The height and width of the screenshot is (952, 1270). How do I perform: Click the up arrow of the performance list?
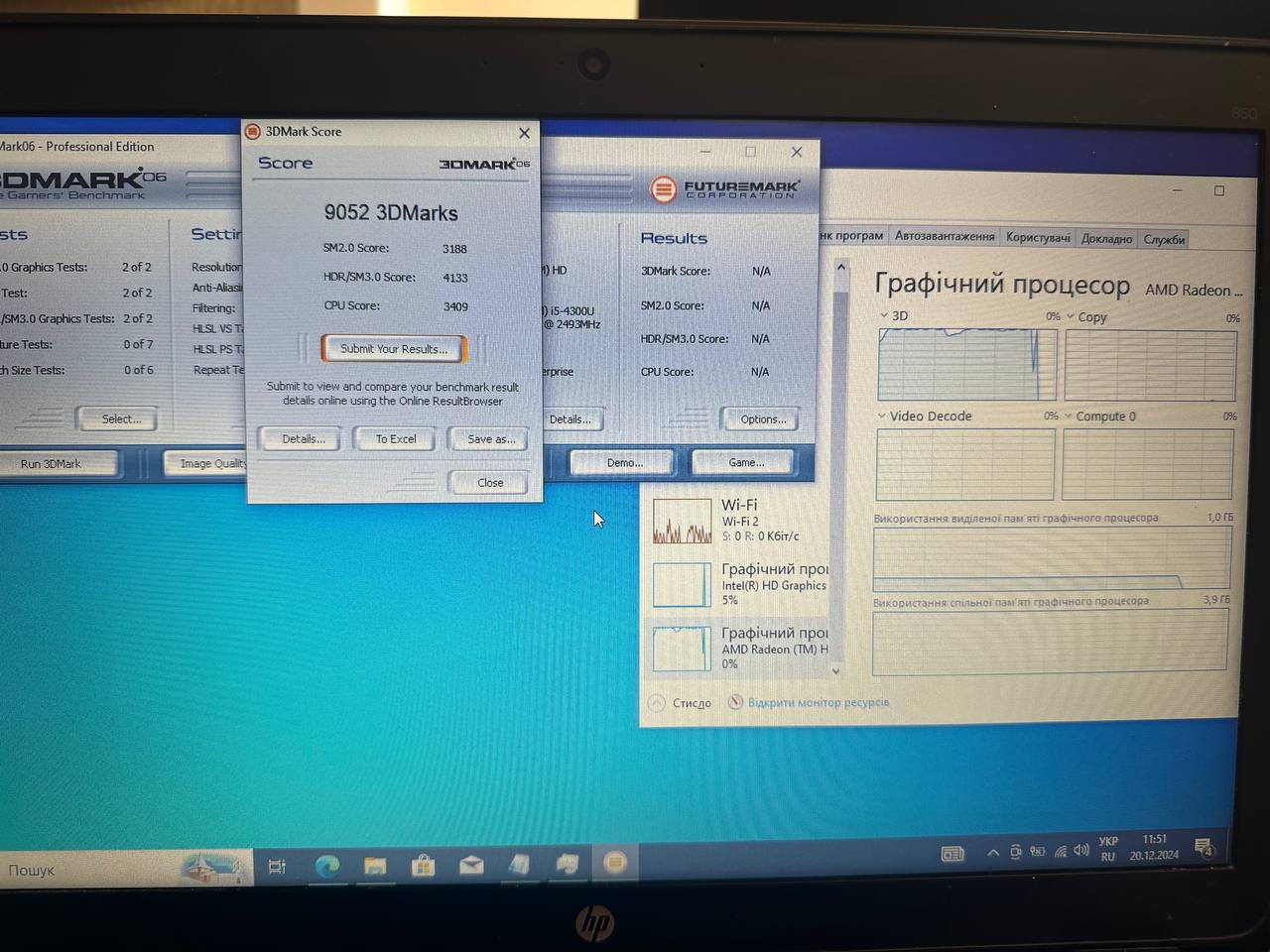point(840,267)
